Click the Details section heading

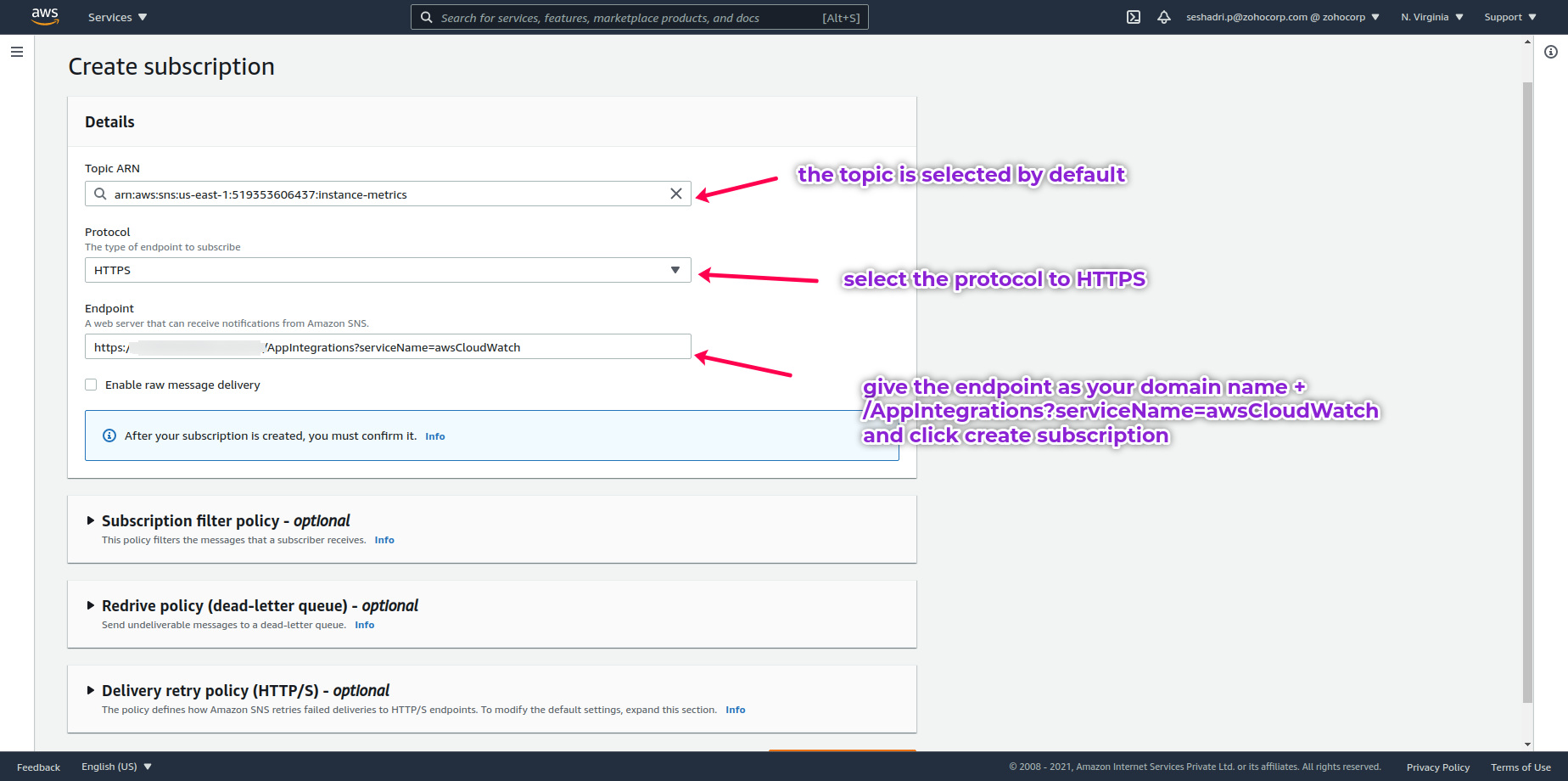[109, 121]
